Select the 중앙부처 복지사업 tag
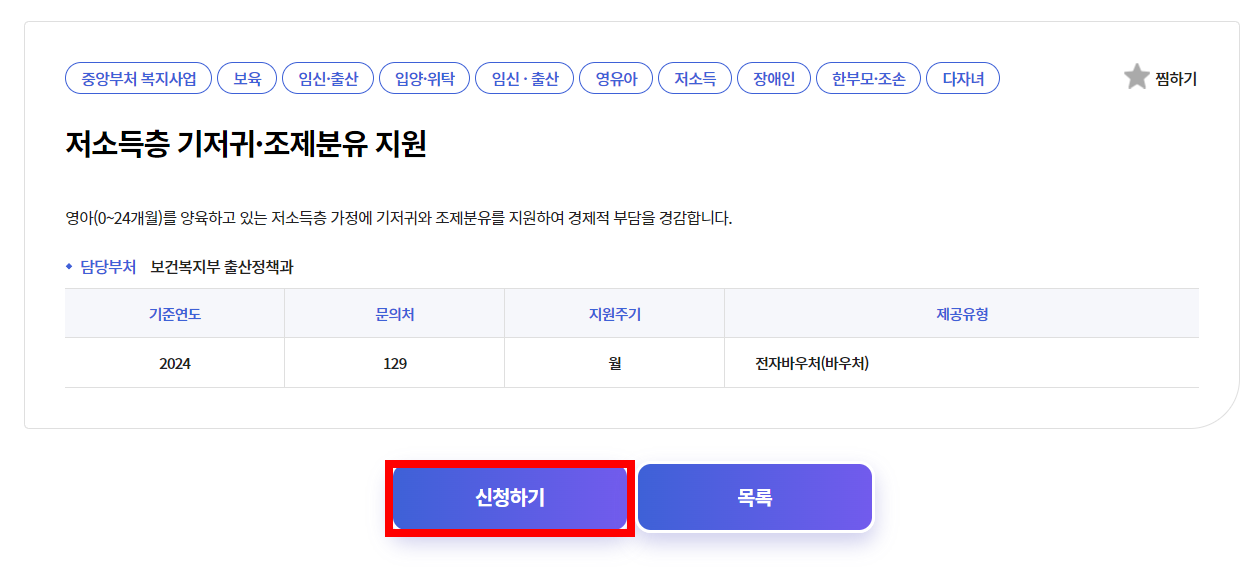The height and width of the screenshot is (567, 1258). (139, 79)
